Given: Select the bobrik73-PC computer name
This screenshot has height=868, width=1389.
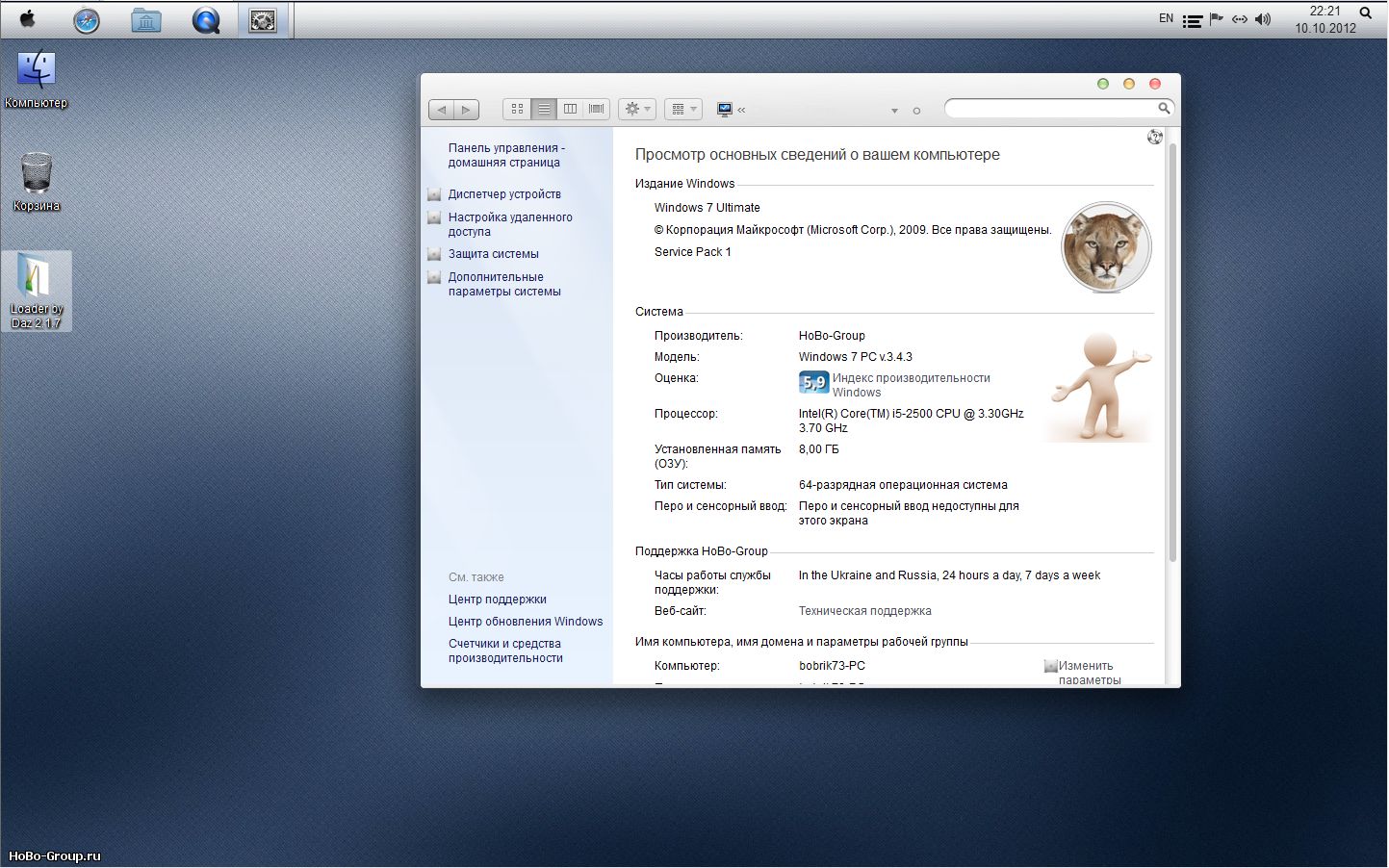Looking at the screenshot, I should click(x=832, y=666).
